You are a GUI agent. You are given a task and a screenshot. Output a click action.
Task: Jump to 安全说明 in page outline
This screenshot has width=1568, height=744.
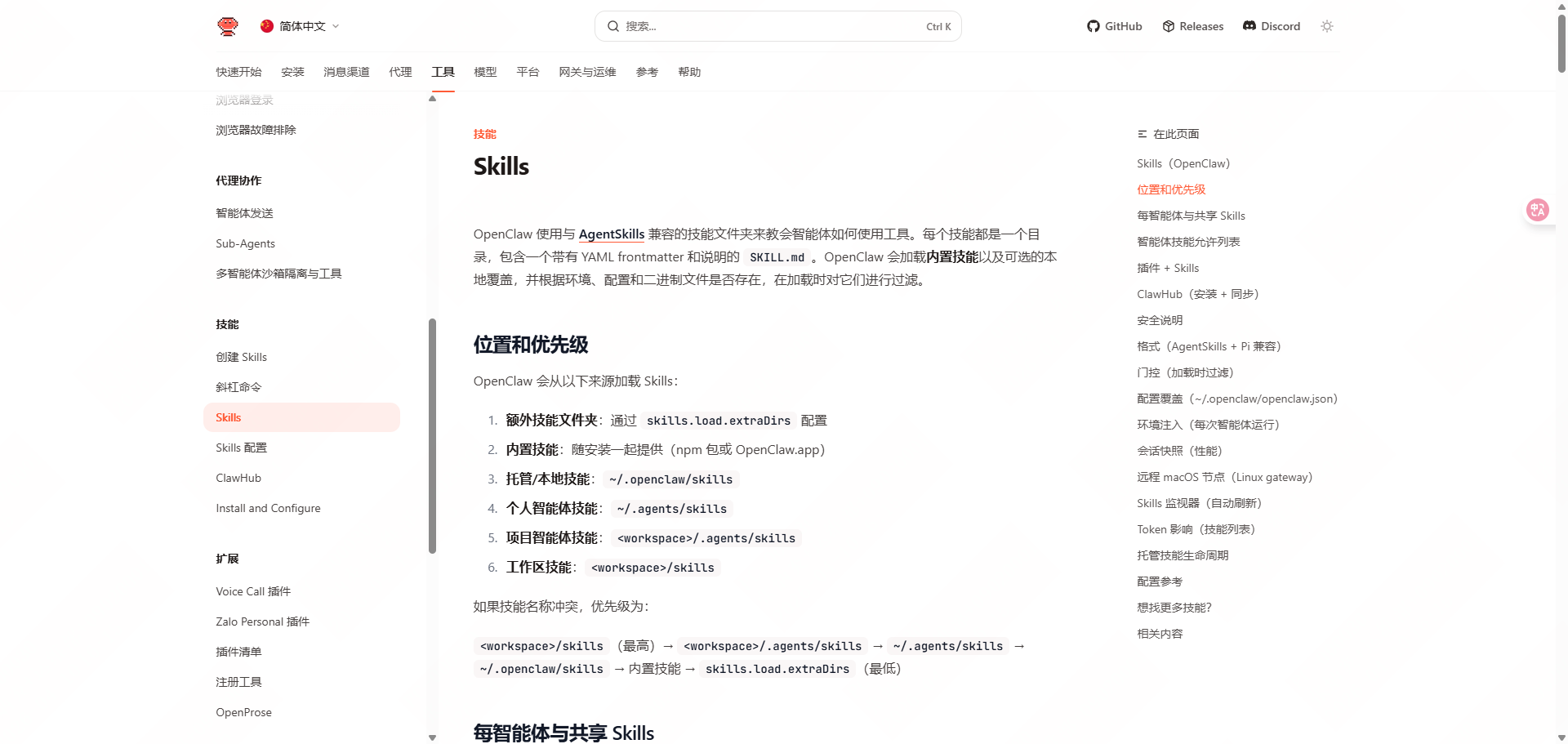1159,320
